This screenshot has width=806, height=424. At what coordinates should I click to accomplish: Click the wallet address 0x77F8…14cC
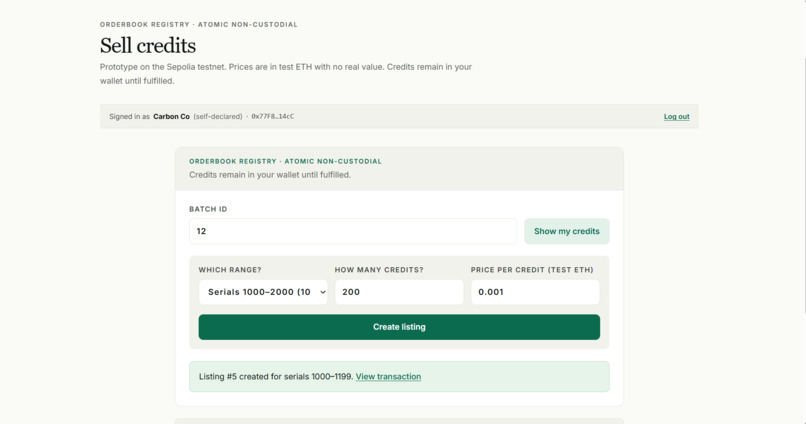tap(272, 117)
